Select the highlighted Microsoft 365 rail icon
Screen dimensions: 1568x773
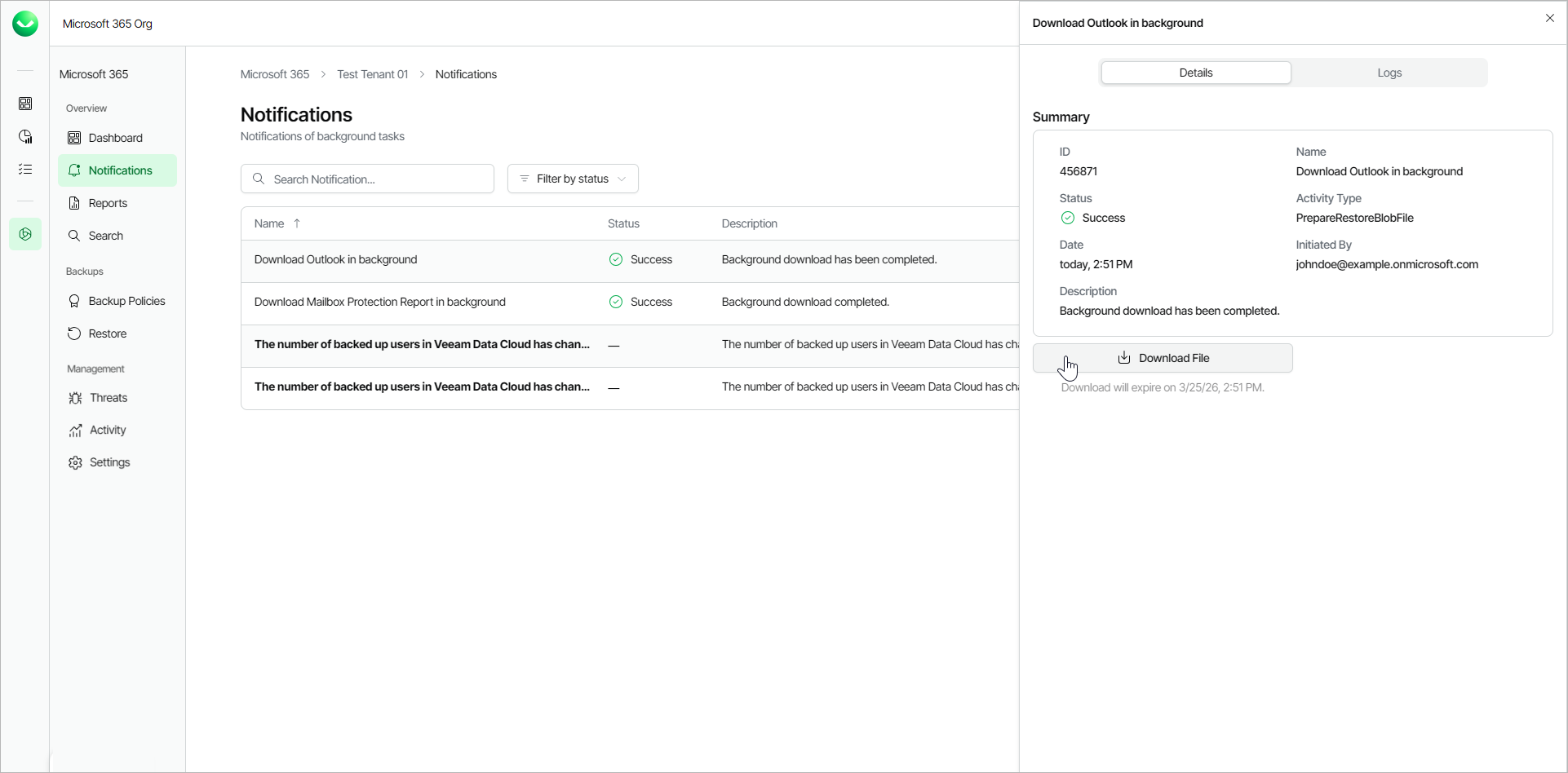click(25, 234)
